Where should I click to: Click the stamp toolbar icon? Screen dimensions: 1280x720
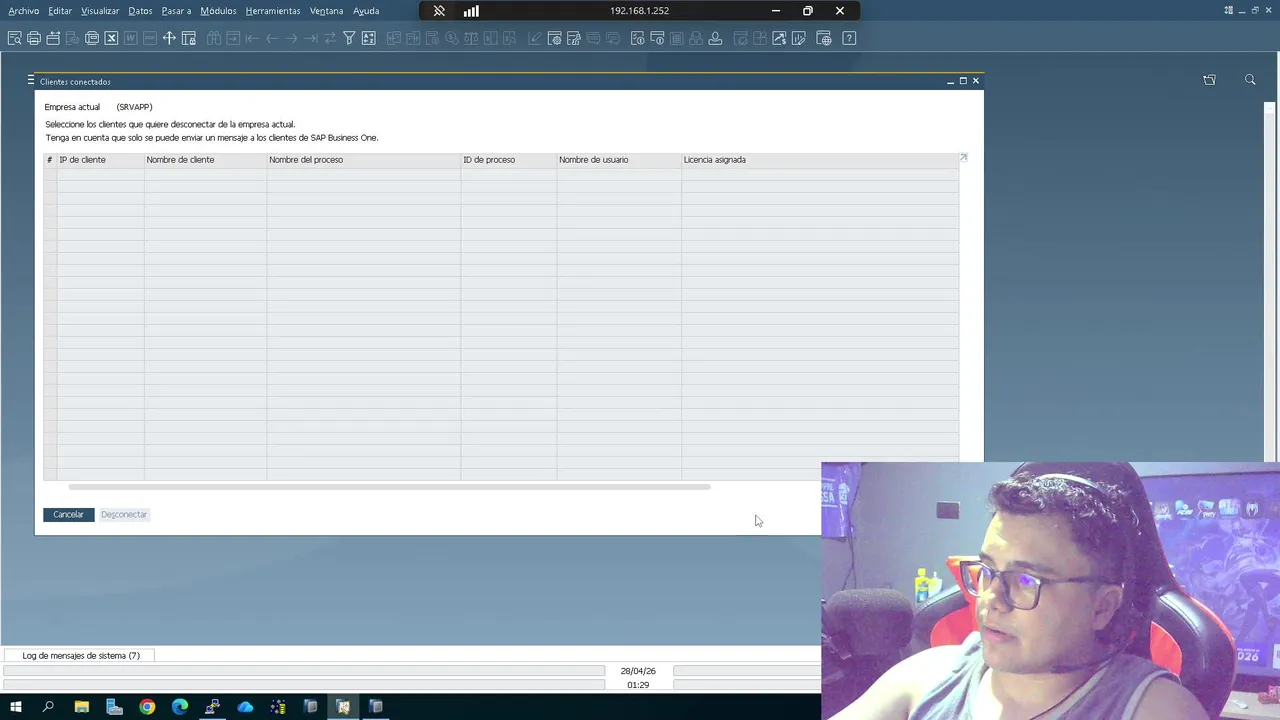(715, 38)
